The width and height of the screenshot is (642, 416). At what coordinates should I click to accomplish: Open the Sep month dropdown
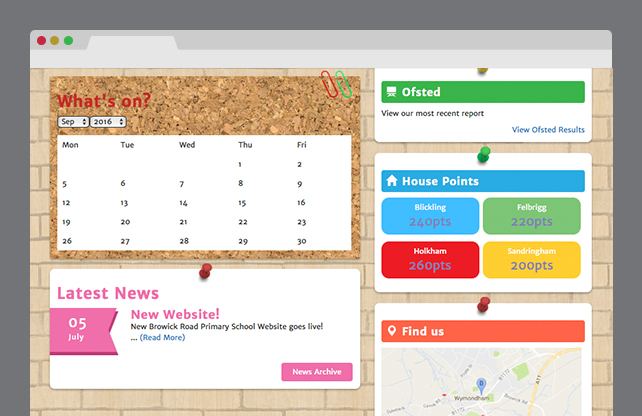[73, 121]
